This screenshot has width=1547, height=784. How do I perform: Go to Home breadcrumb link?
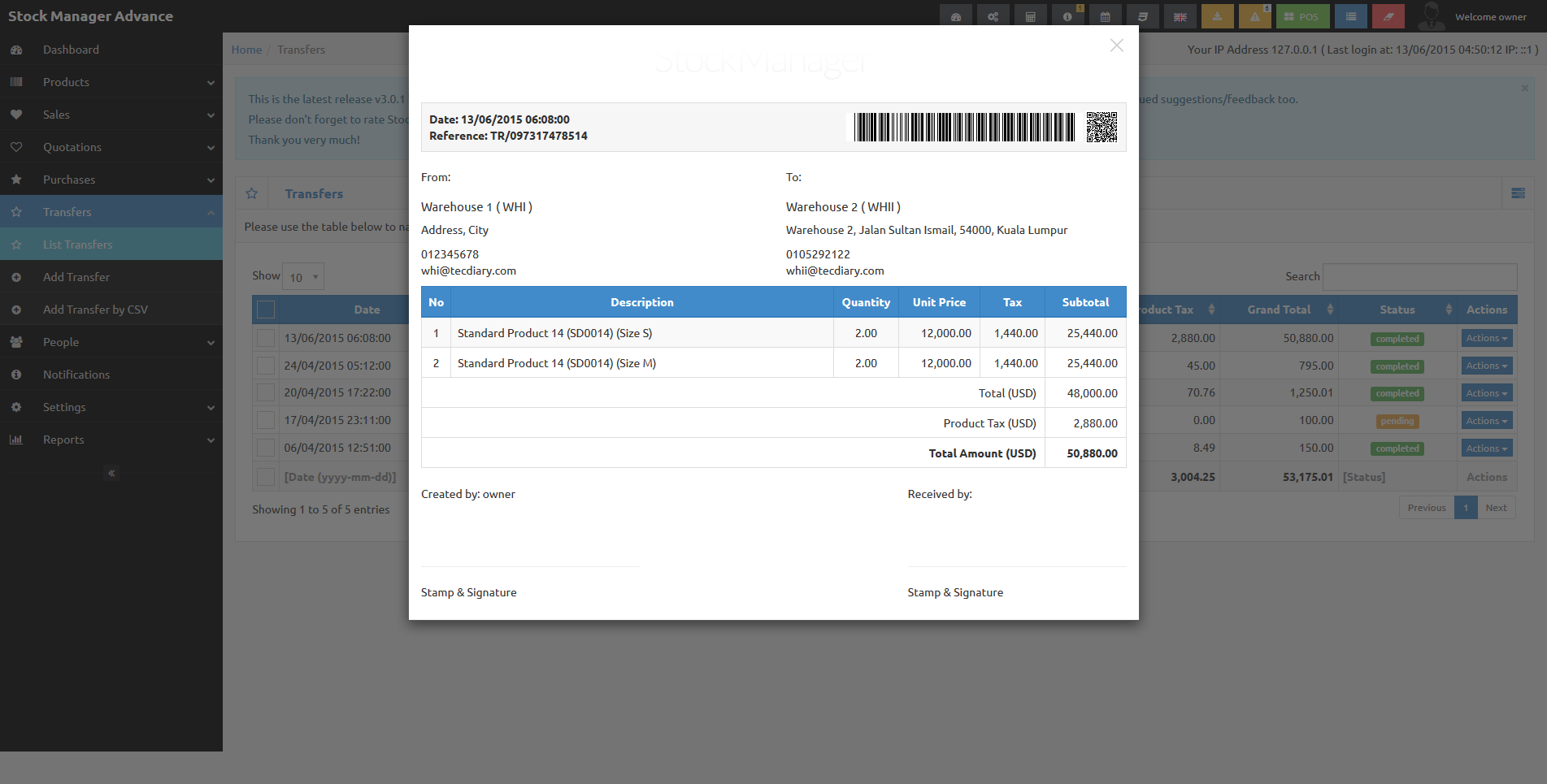tap(246, 50)
